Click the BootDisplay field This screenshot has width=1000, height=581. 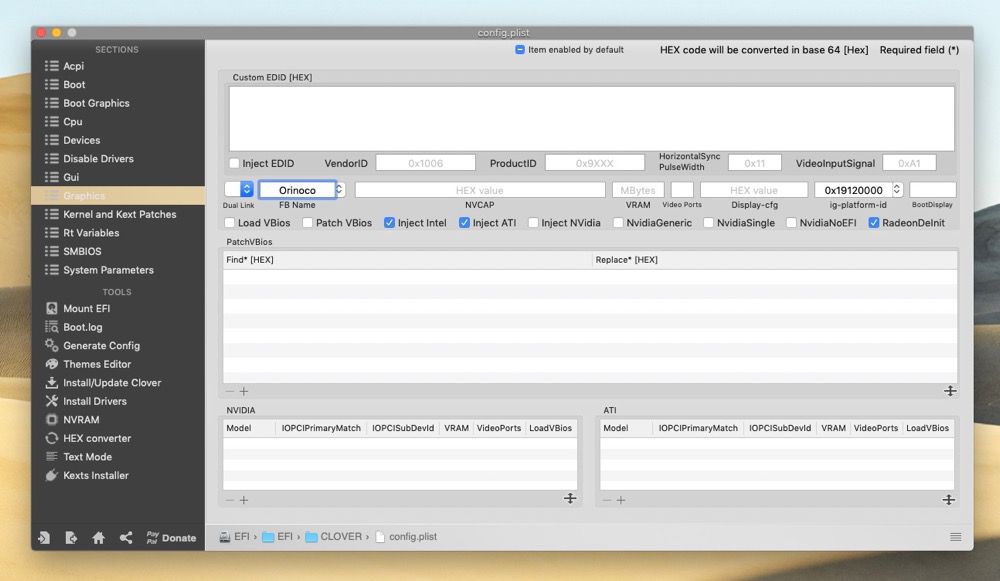click(x=932, y=190)
